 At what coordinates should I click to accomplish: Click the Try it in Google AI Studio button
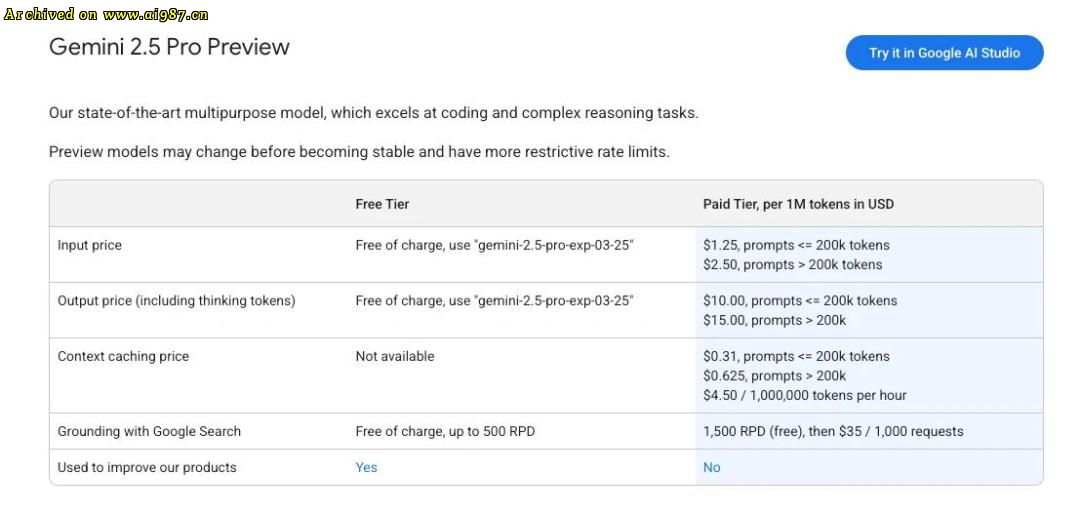(944, 53)
